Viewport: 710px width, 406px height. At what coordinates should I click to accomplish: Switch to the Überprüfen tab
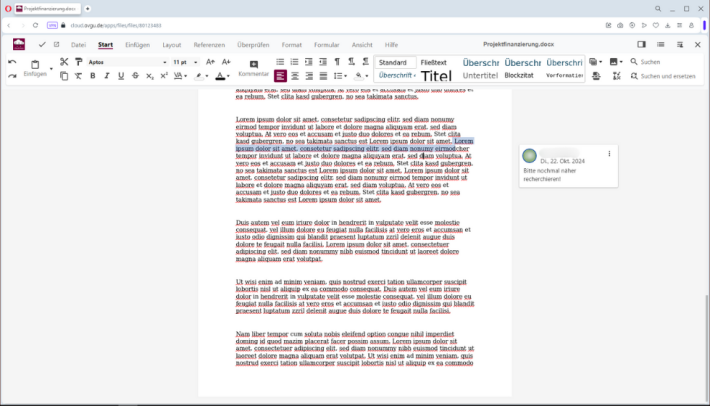click(x=253, y=45)
